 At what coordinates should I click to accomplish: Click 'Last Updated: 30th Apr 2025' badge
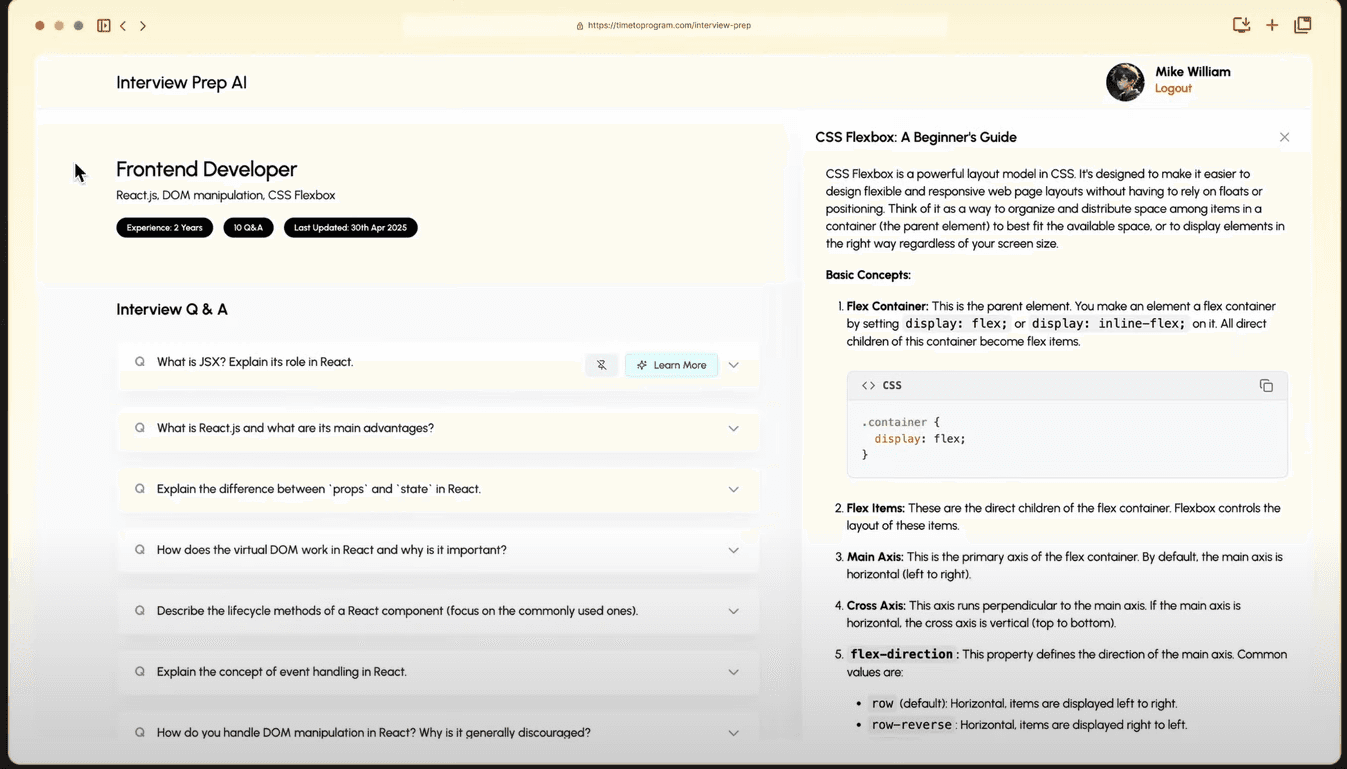(350, 228)
